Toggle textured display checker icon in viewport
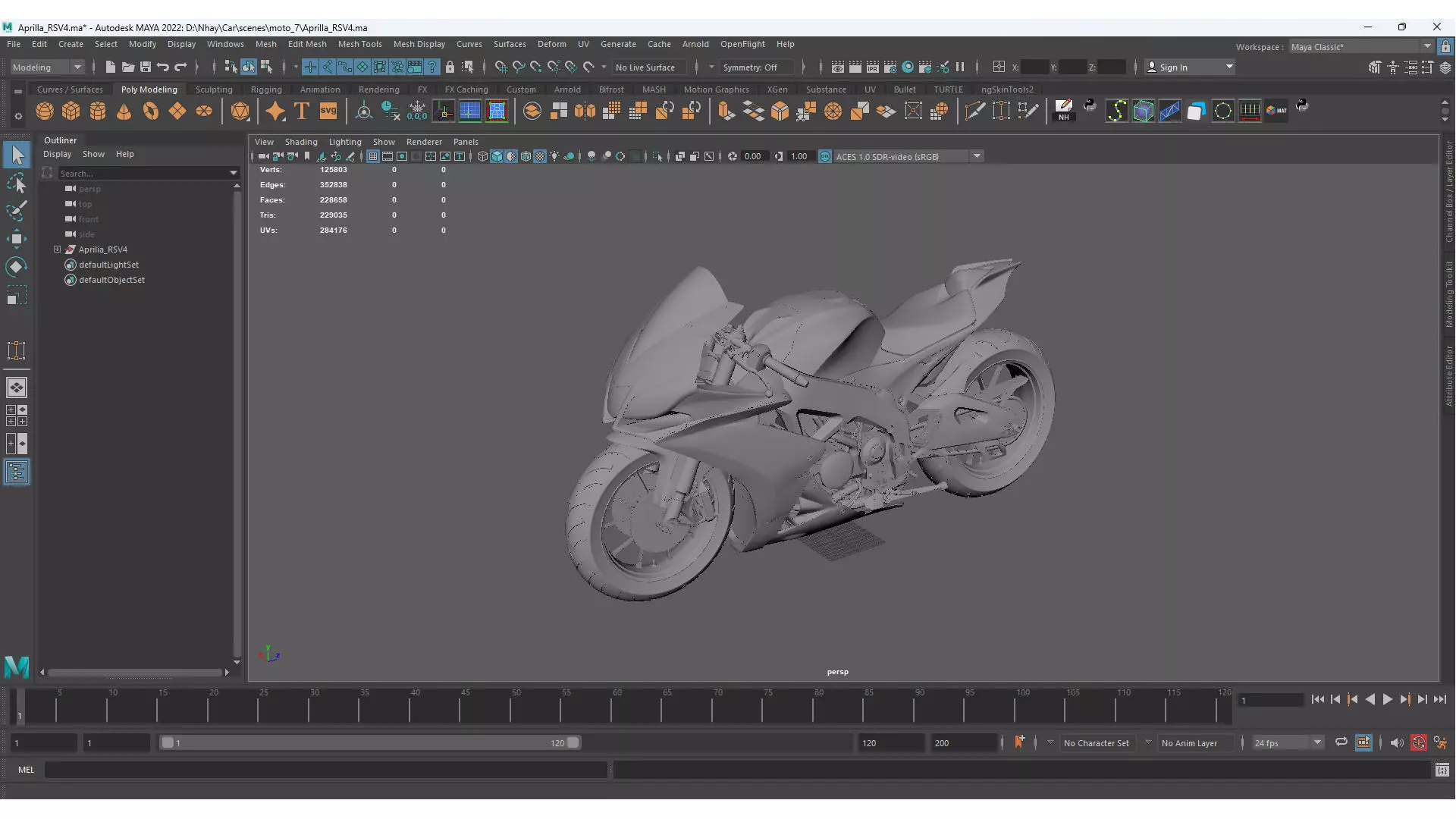 (540, 157)
